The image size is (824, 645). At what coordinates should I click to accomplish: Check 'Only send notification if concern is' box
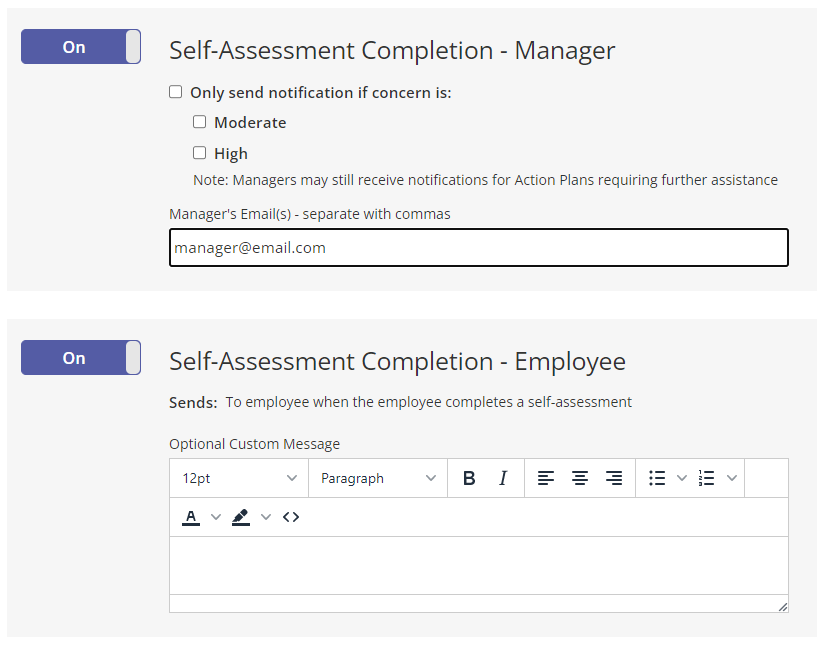pyautogui.click(x=176, y=92)
